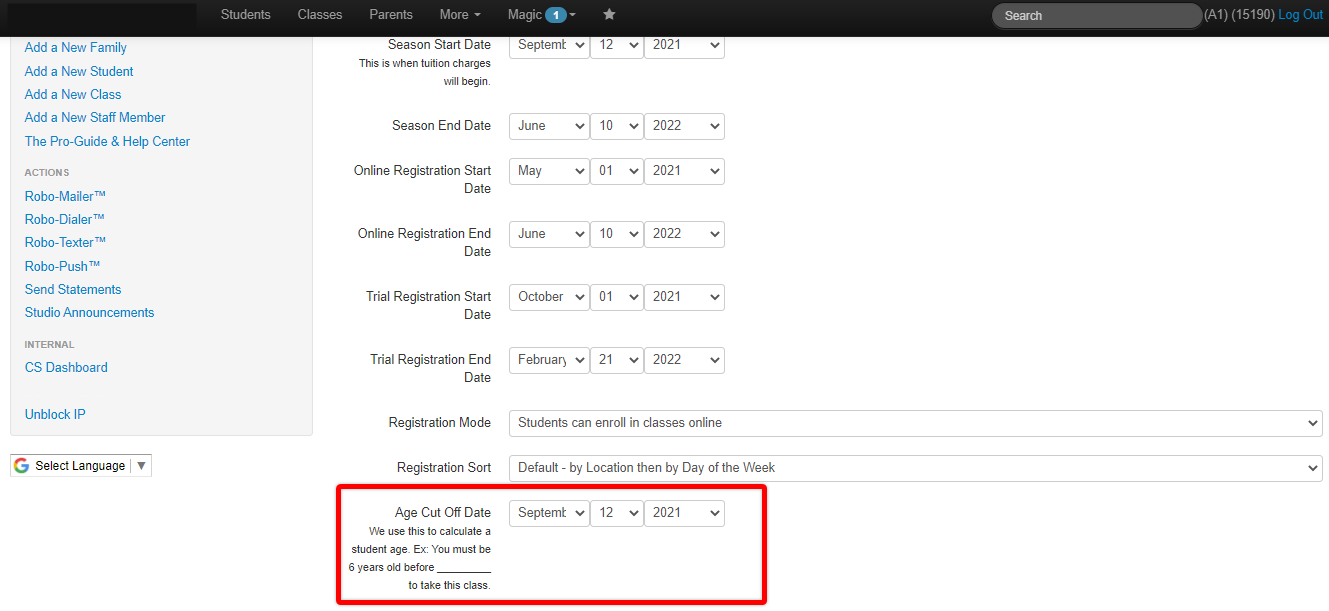
Task: Open the Parents menu
Action: [x=391, y=14]
